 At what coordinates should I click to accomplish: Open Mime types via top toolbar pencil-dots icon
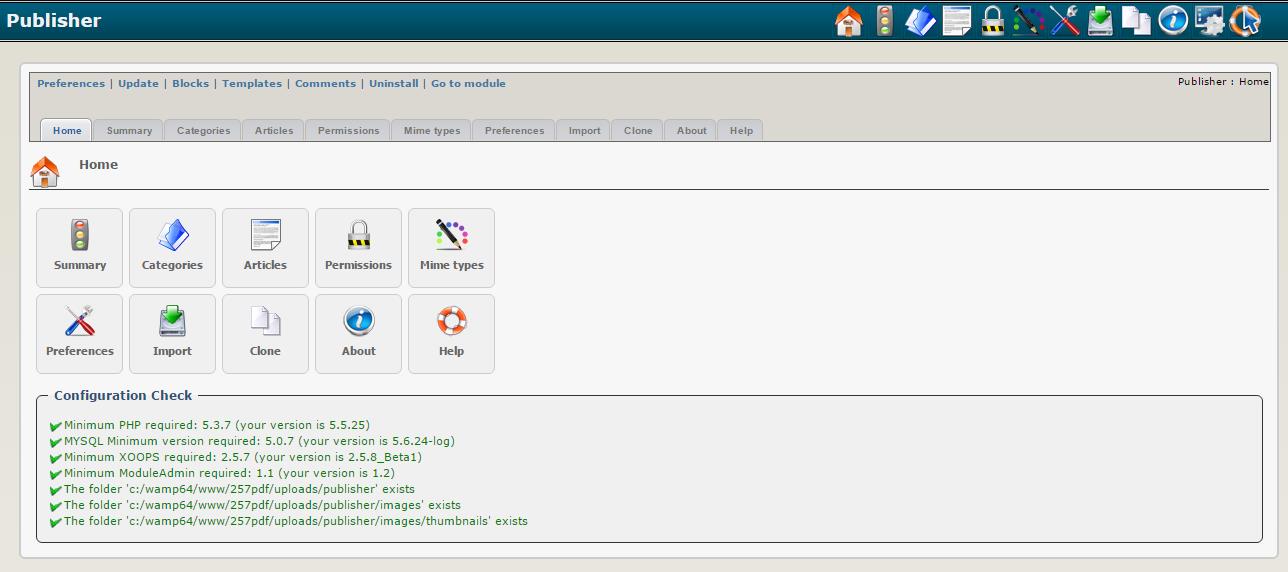click(x=1028, y=21)
